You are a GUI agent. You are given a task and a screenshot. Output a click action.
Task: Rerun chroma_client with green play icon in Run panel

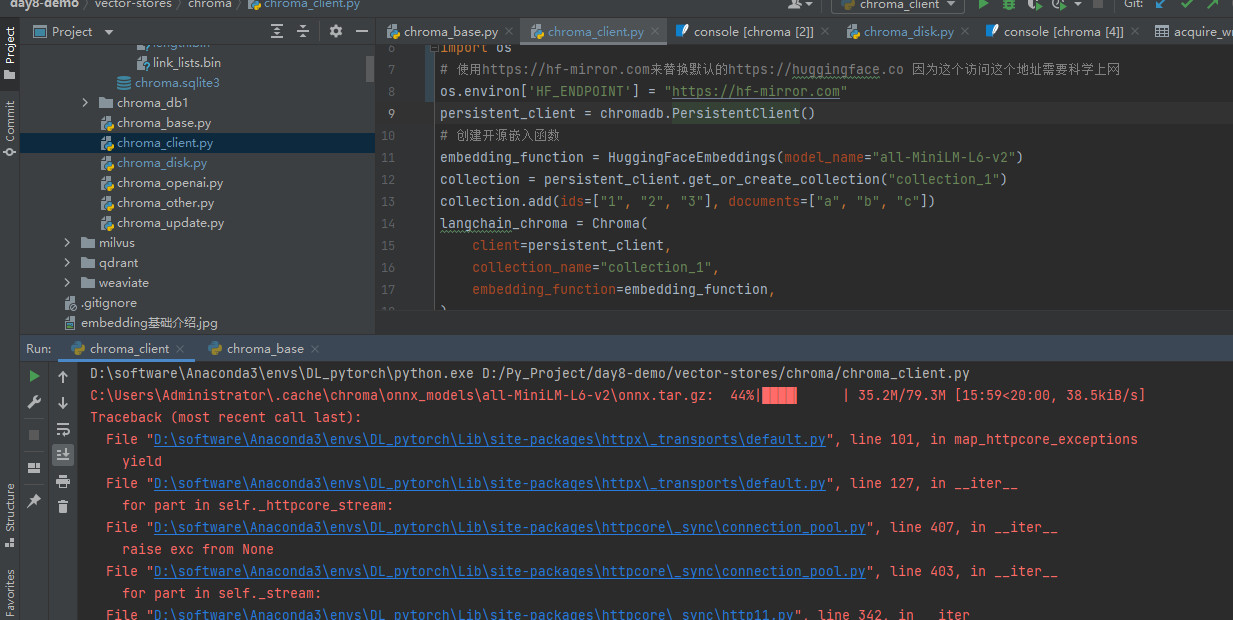[x=34, y=376]
